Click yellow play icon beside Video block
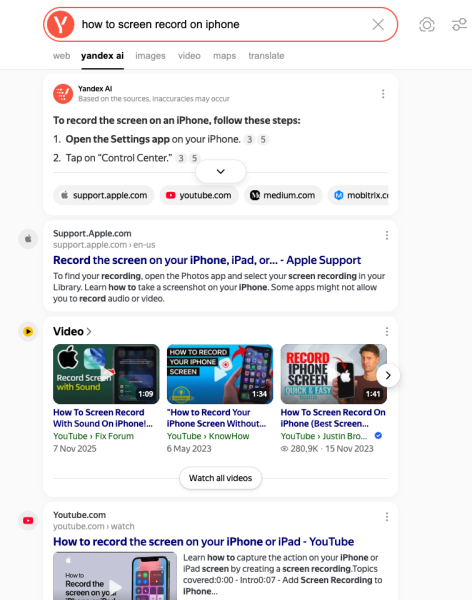This screenshot has height=600, width=472. coord(28,331)
